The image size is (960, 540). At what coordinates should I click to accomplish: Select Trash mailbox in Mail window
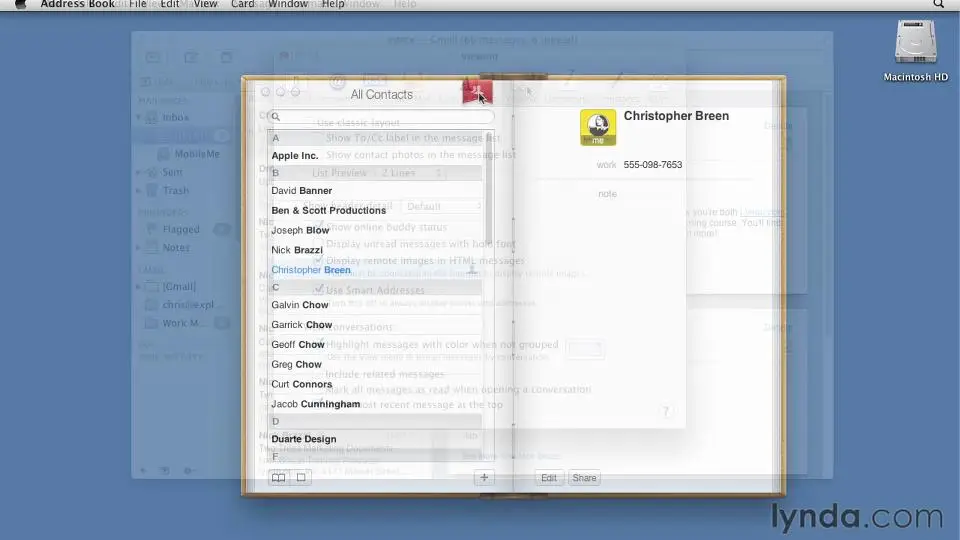[x=175, y=190]
